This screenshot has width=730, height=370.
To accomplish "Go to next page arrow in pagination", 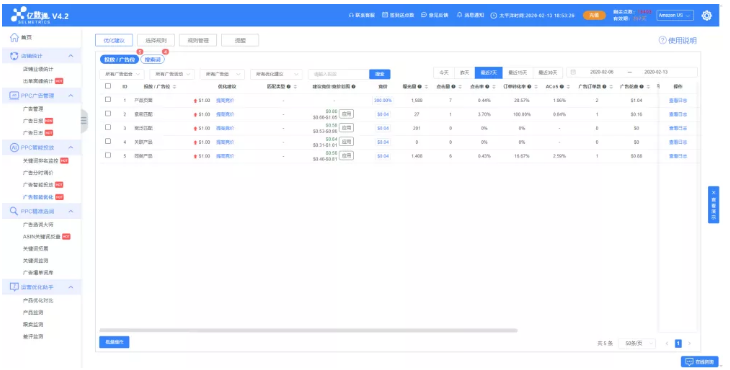I will 689,343.
